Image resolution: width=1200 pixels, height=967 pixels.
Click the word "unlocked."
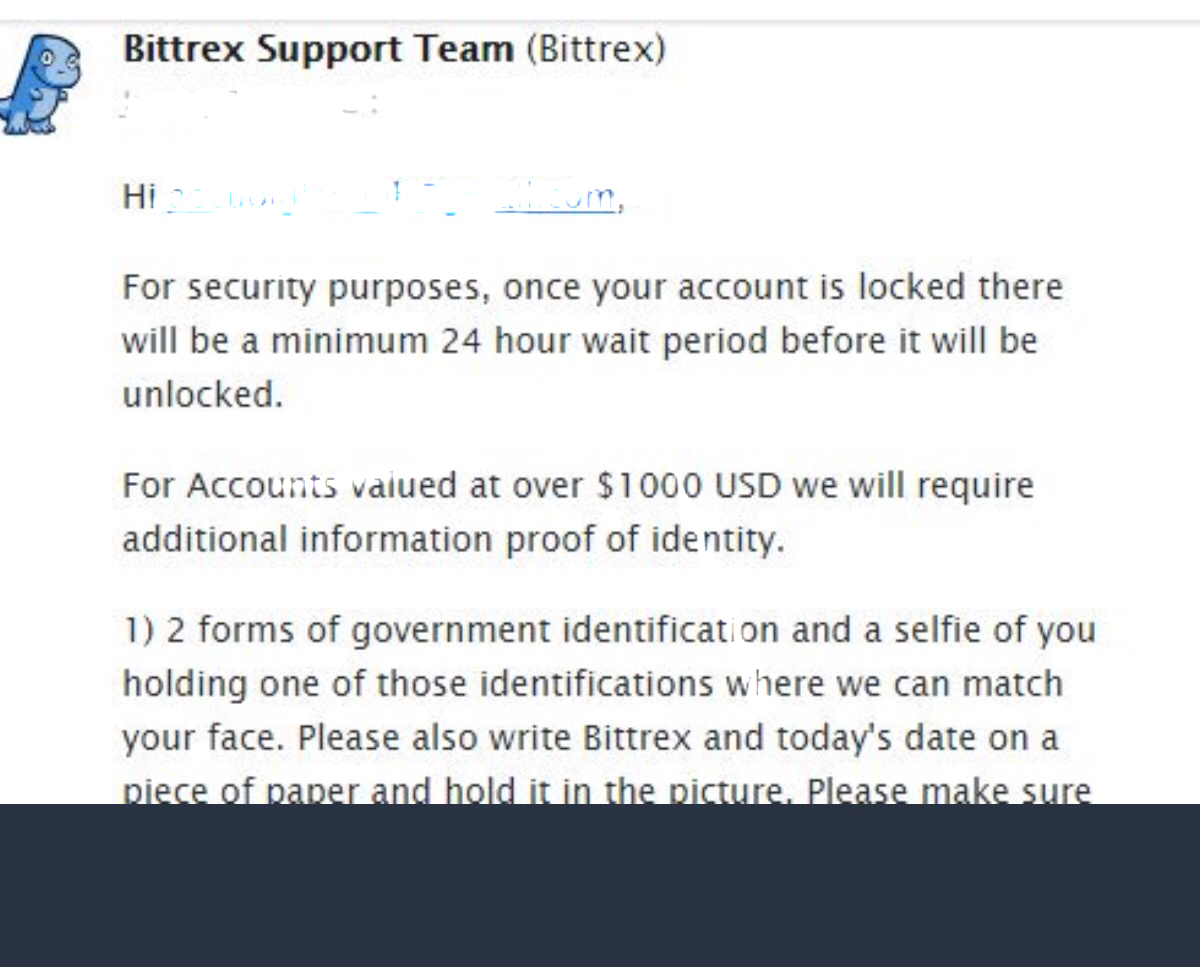coord(202,396)
